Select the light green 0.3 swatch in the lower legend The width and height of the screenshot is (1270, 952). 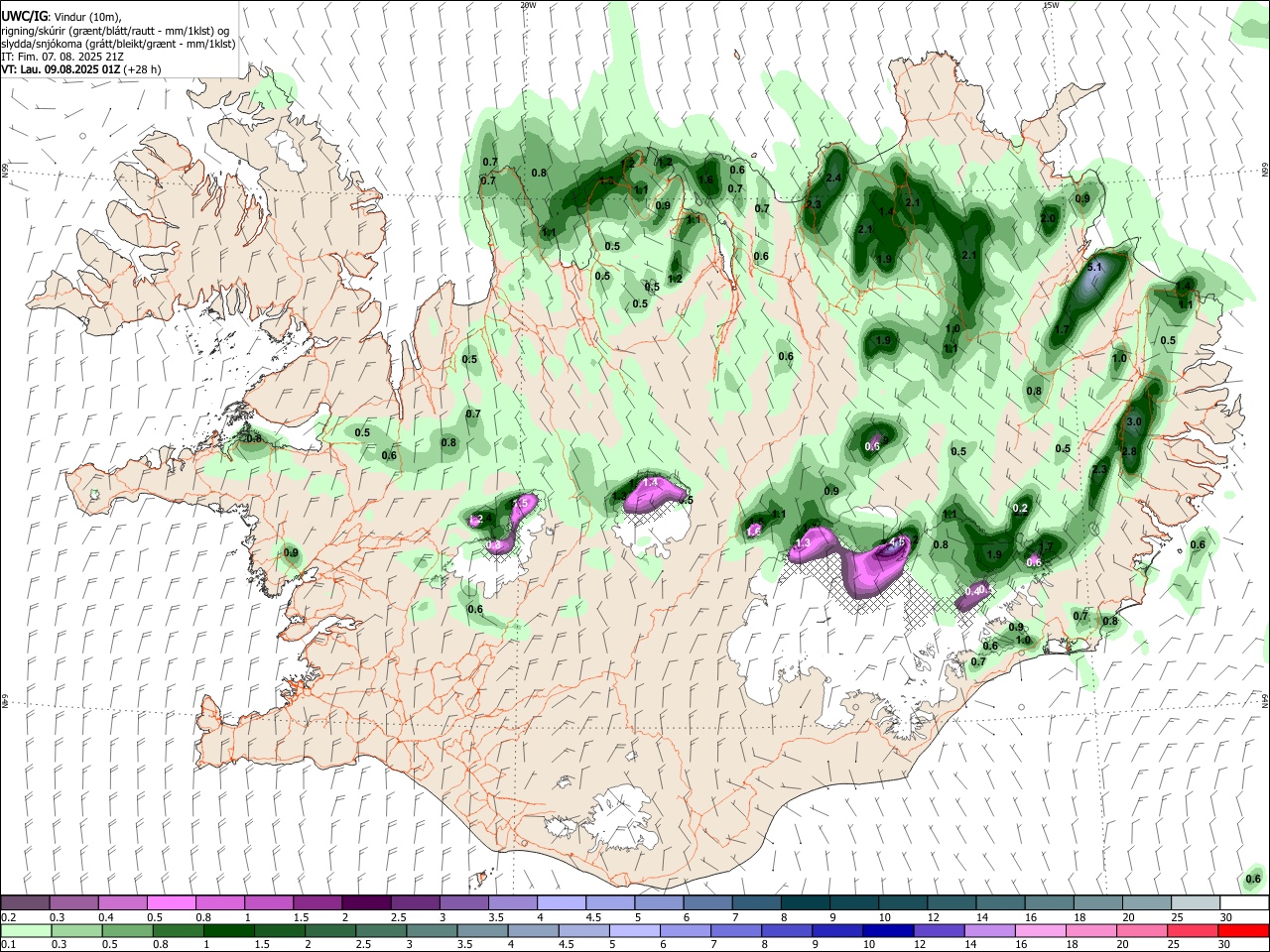[x=75, y=930]
